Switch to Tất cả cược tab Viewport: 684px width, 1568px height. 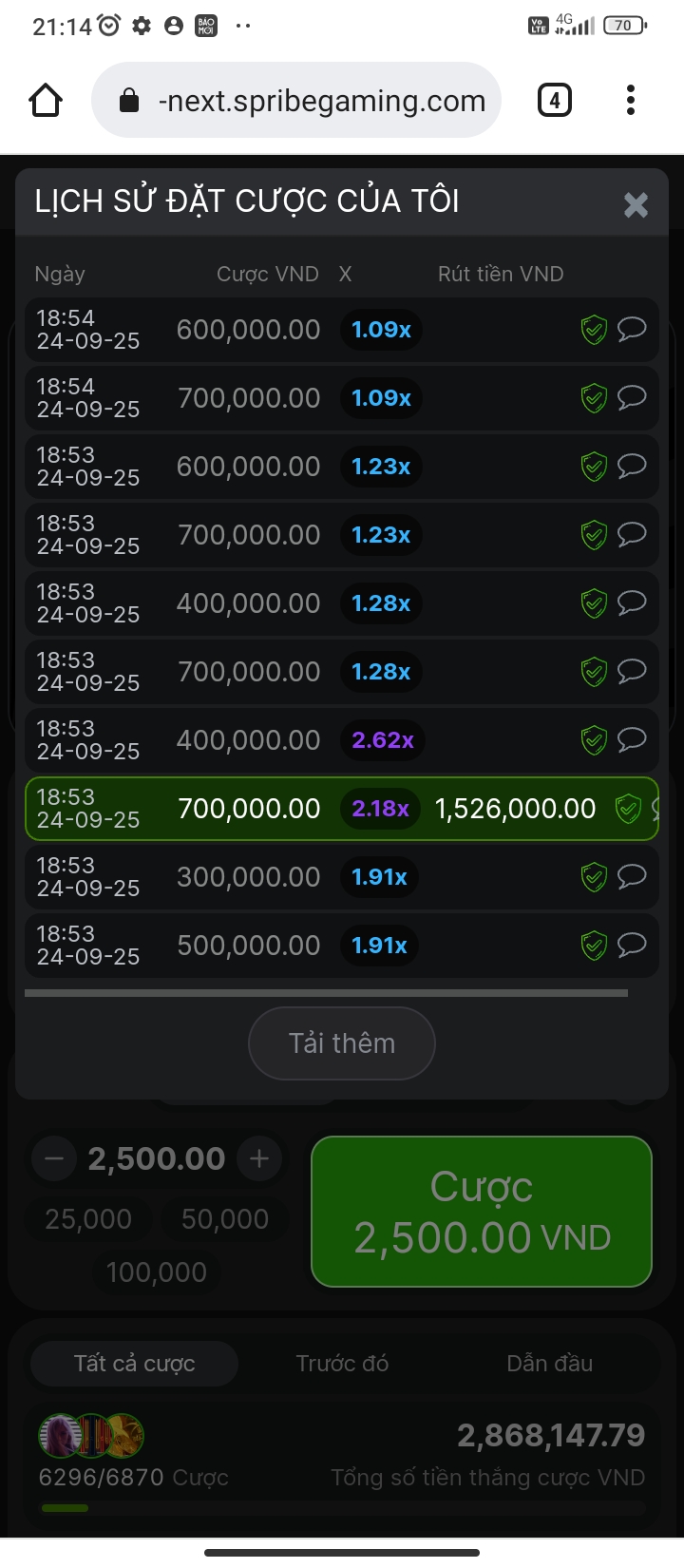coord(134,1364)
